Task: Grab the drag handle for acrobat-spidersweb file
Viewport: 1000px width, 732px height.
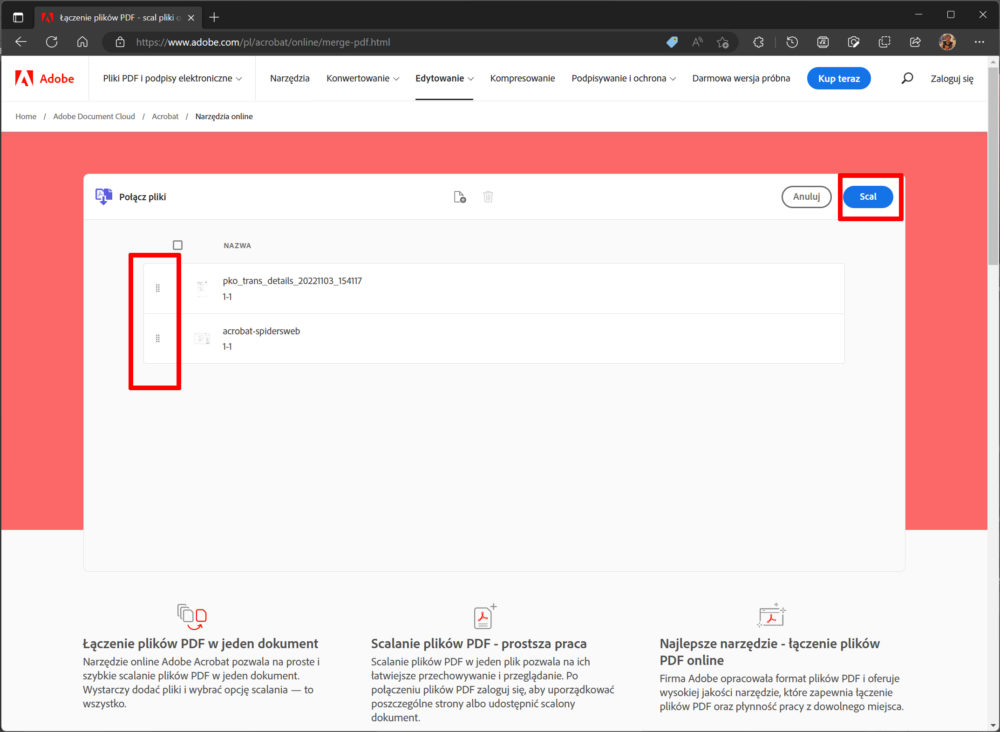Action: 158,339
